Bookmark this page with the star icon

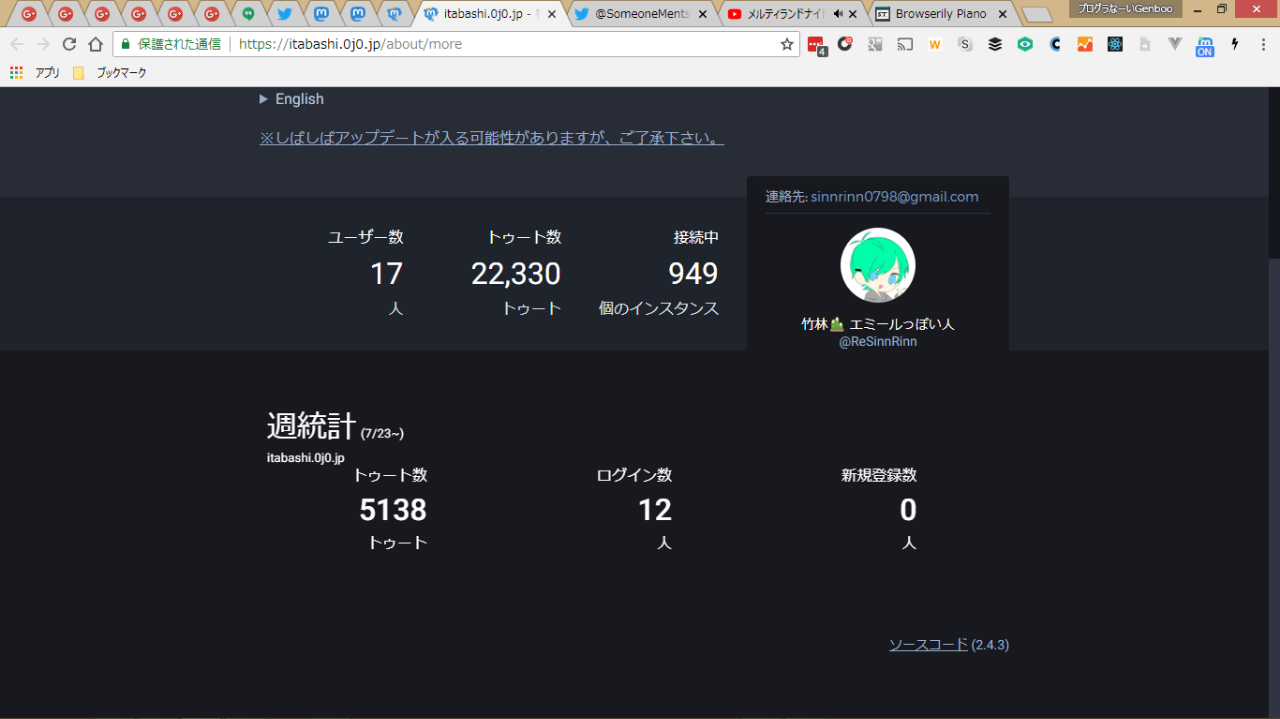pos(786,44)
